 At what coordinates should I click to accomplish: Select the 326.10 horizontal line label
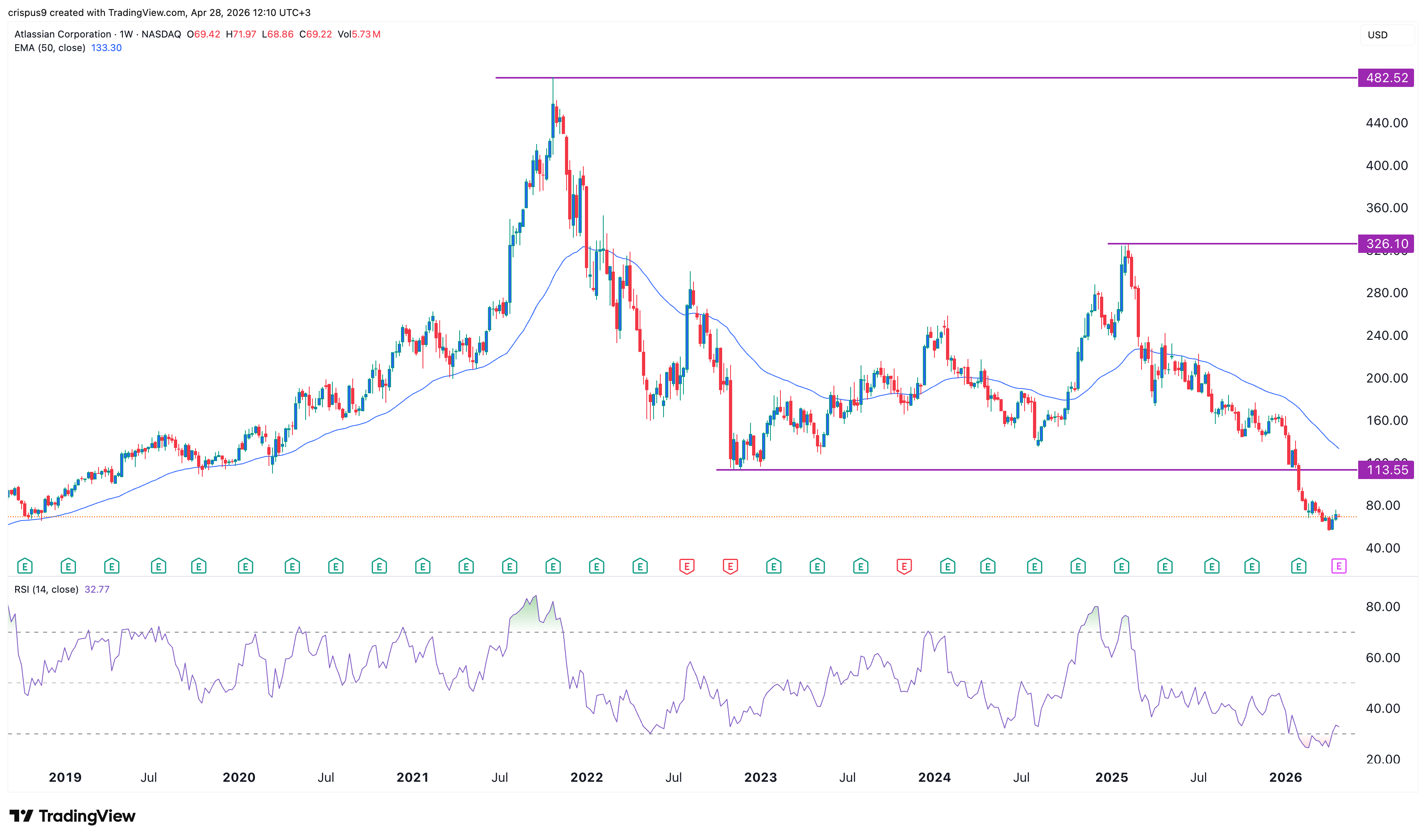point(1386,244)
